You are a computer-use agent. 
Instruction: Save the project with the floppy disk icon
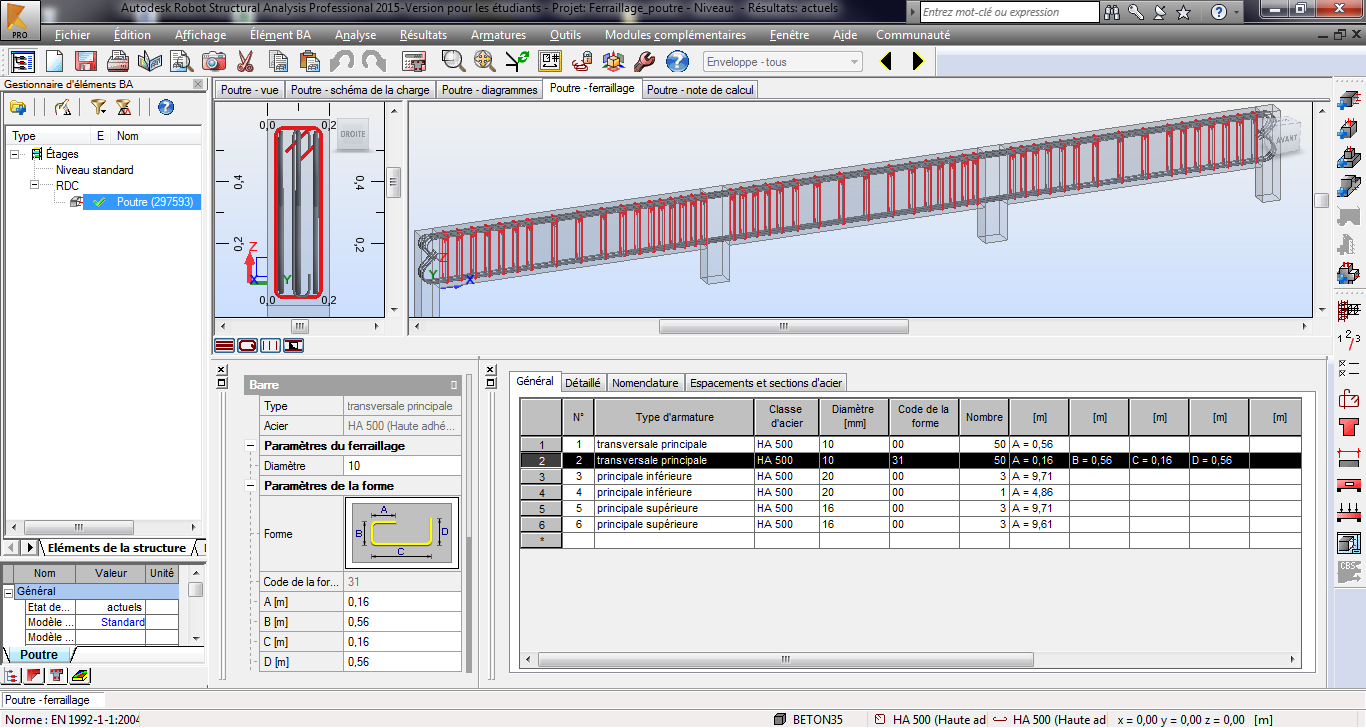(85, 61)
